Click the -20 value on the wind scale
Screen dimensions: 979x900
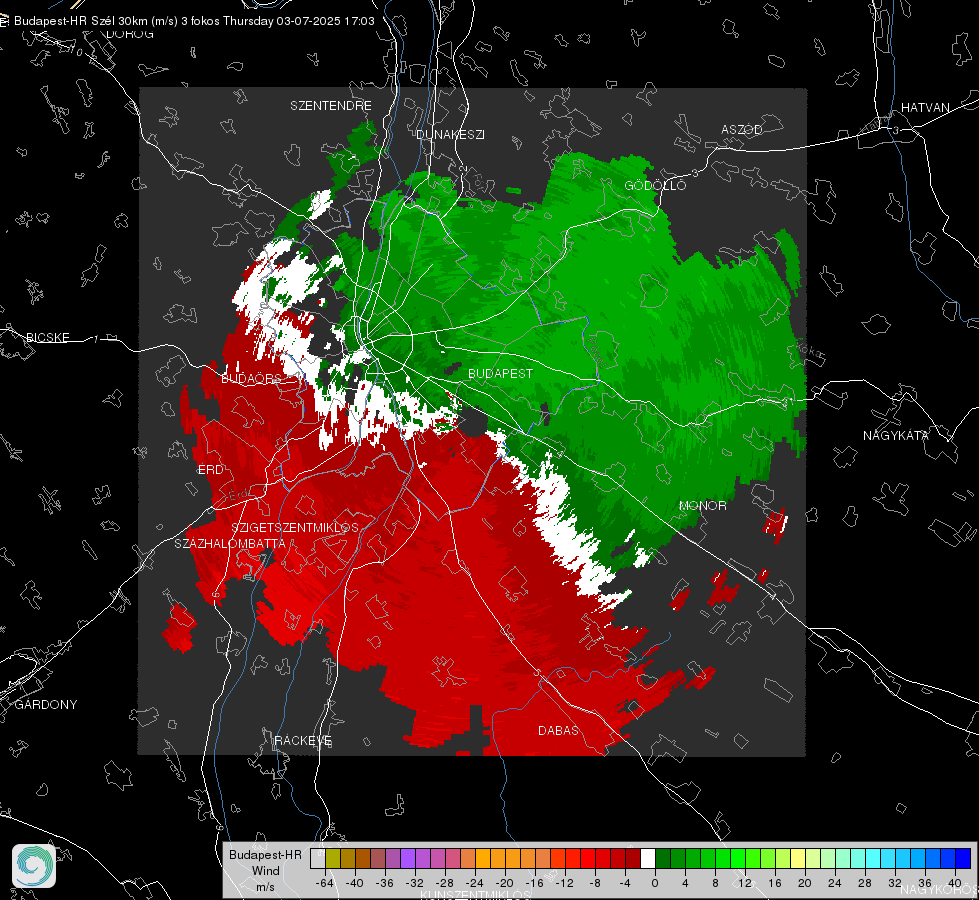(504, 883)
